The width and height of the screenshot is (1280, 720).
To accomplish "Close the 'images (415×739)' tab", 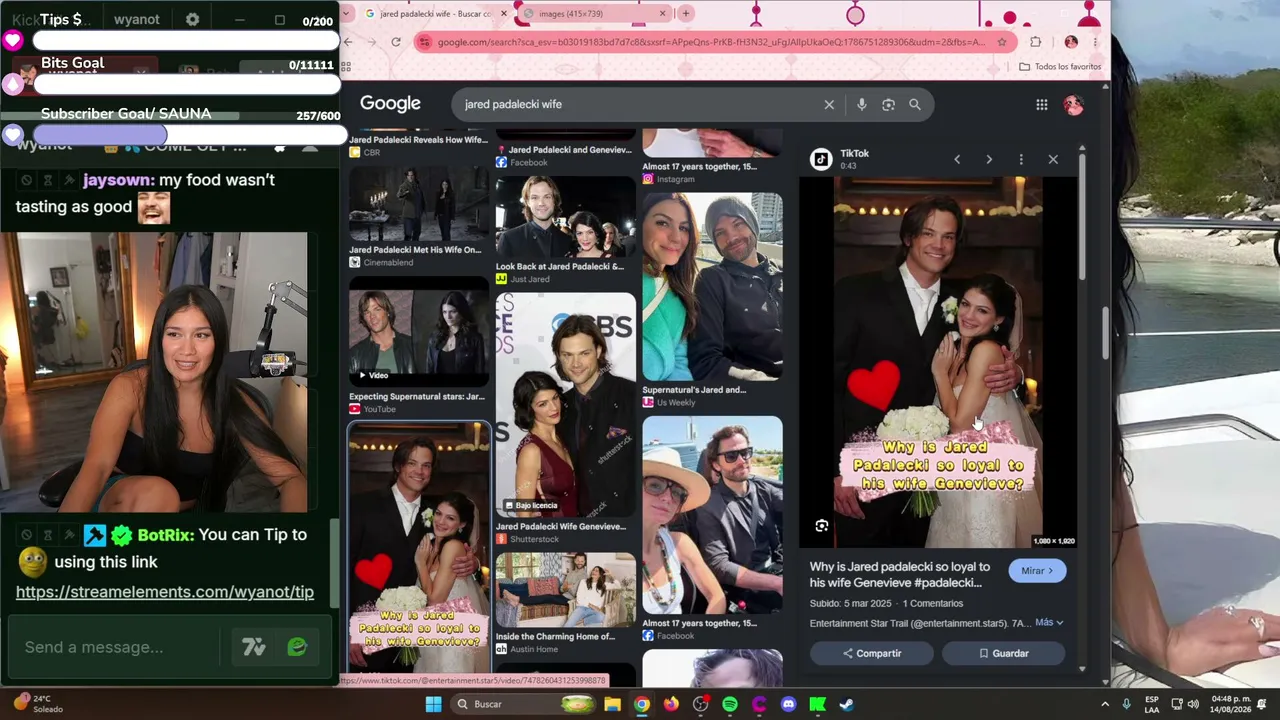I will pos(662,14).
